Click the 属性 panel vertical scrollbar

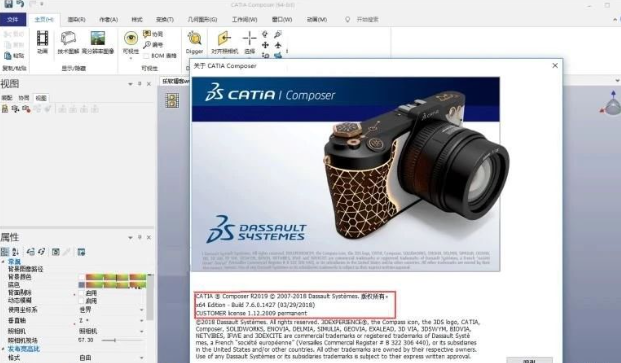click(150, 297)
